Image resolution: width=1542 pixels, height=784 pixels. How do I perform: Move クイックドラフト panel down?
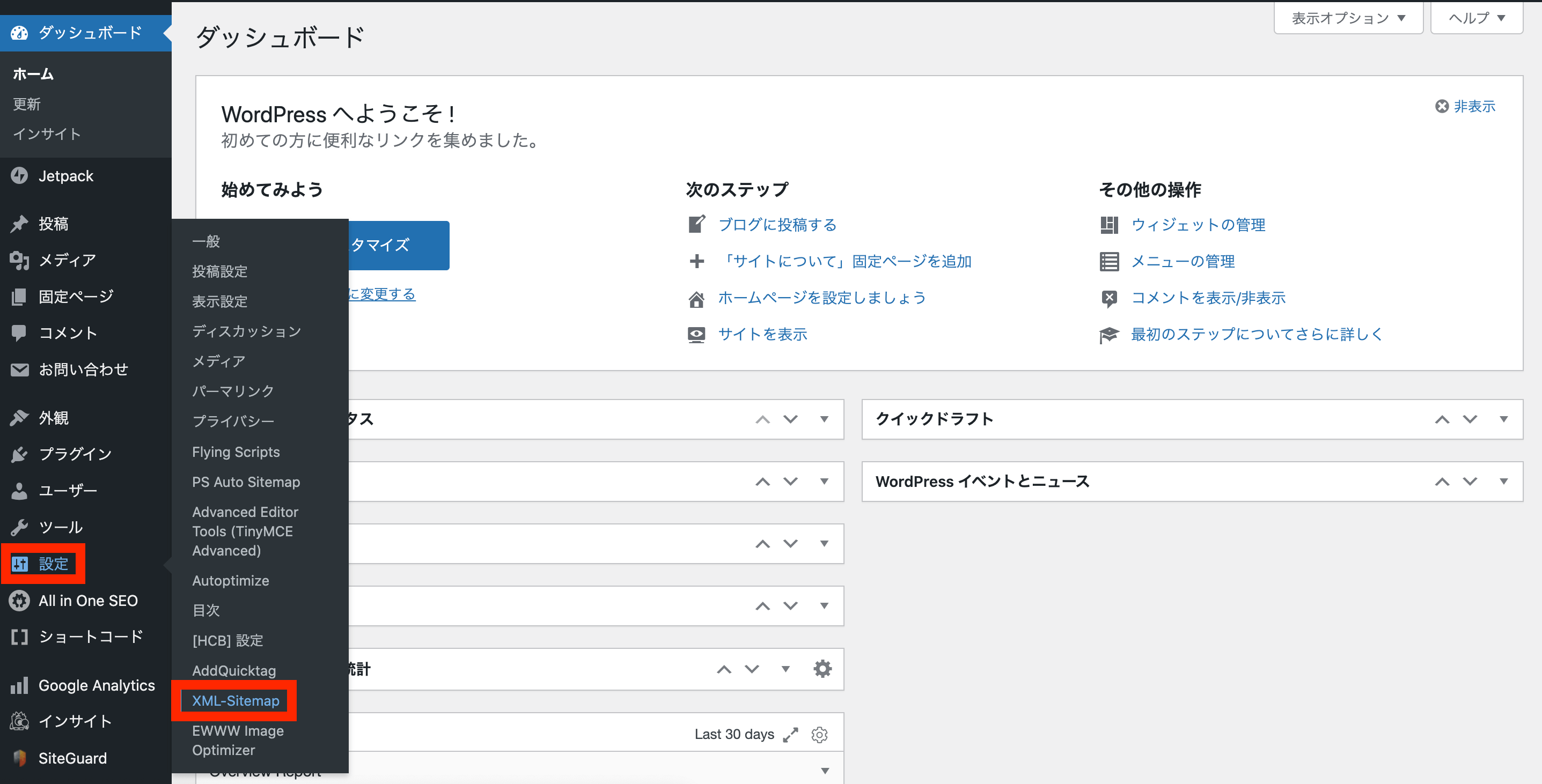pos(1470,419)
